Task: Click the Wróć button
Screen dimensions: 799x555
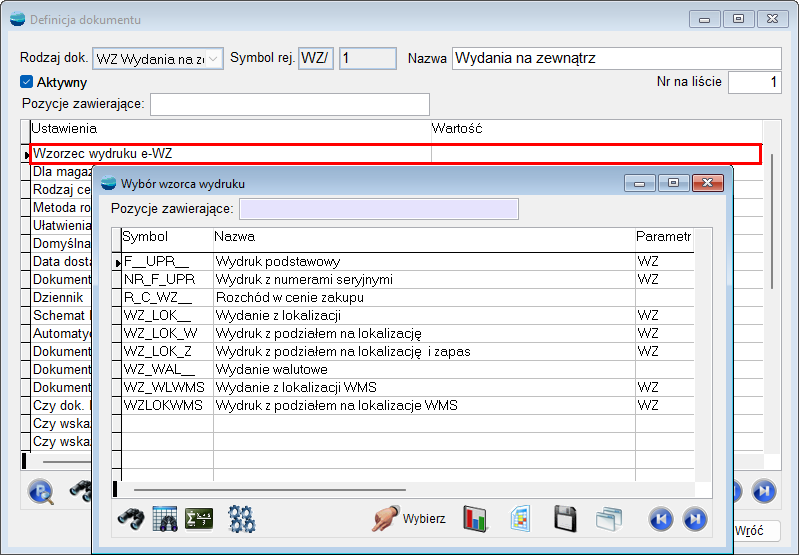Action: [756, 530]
